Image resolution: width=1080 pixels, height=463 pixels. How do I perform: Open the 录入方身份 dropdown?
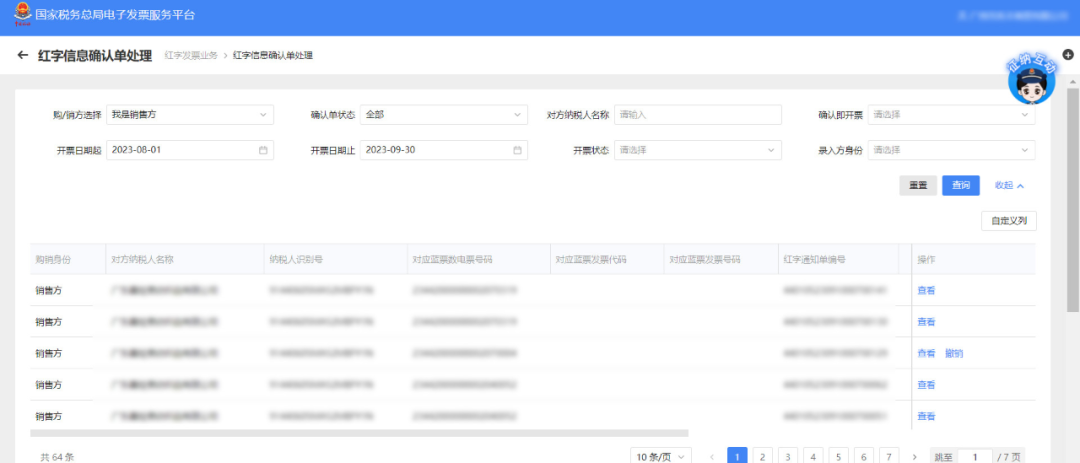click(x=951, y=150)
